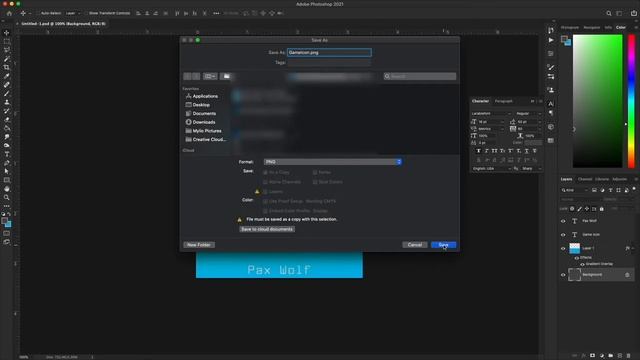This screenshot has height=360, width=640.
Task: Hide the Game Icon text layer
Action: (x=563, y=235)
